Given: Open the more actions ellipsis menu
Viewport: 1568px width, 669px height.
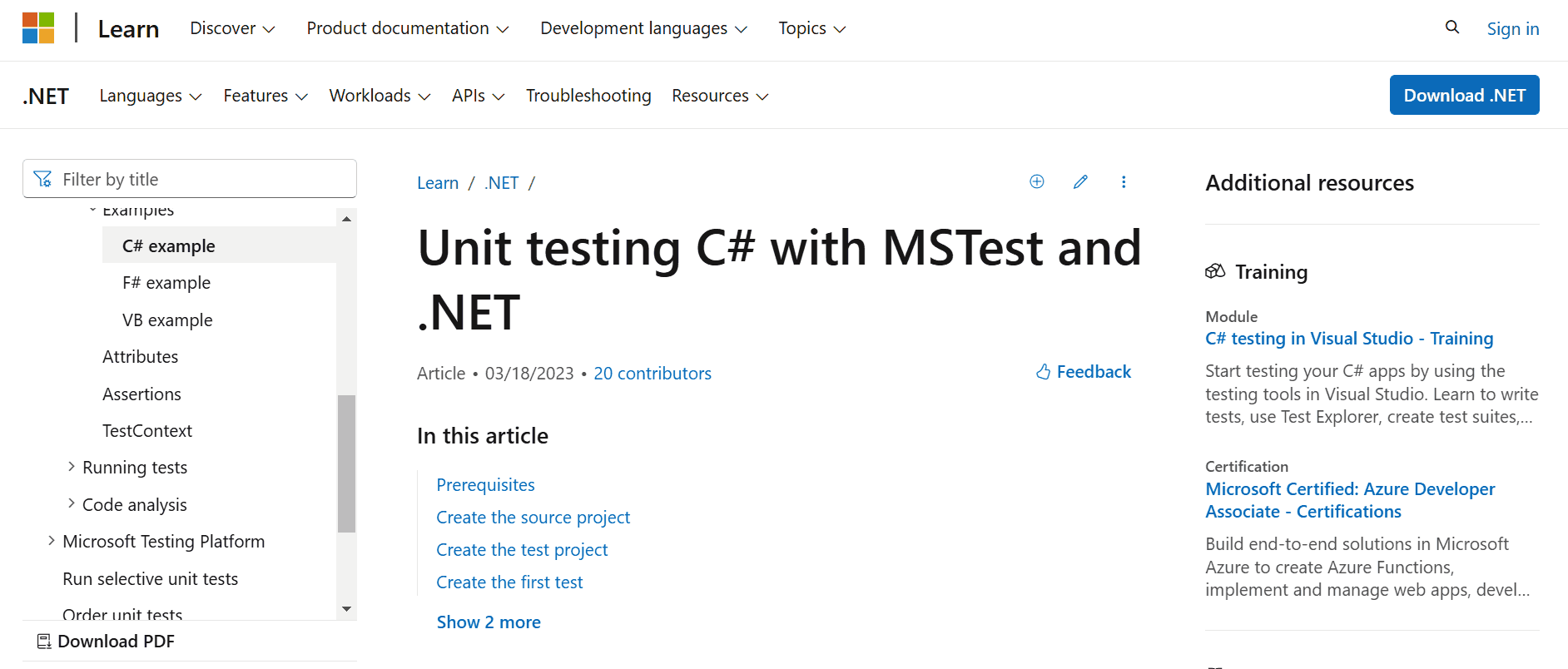Looking at the screenshot, I should (1124, 181).
